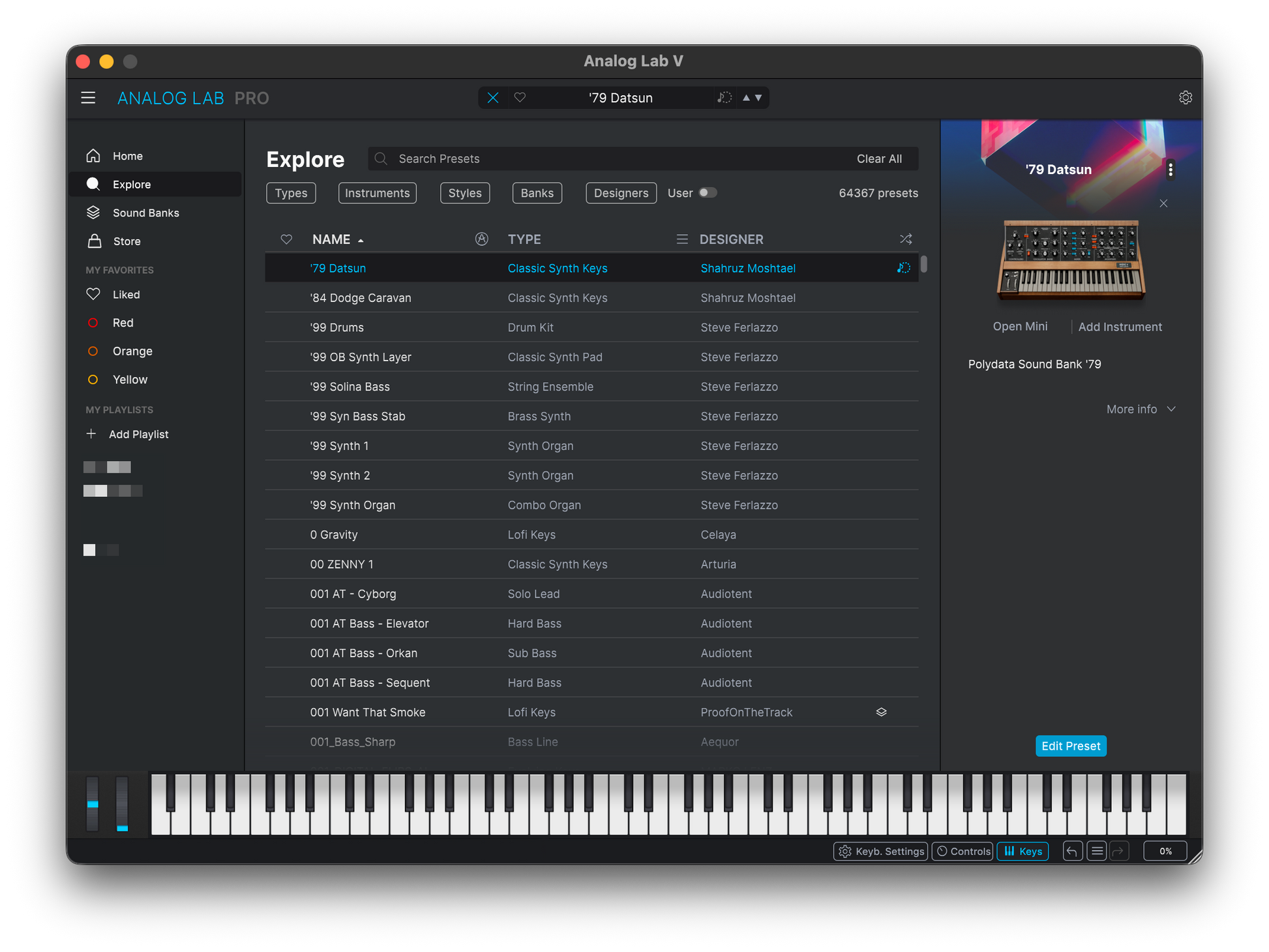Click the pitch bend wheel slider
Image resolution: width=1269 pixels, height=952 pixels.
click(93, 804)
